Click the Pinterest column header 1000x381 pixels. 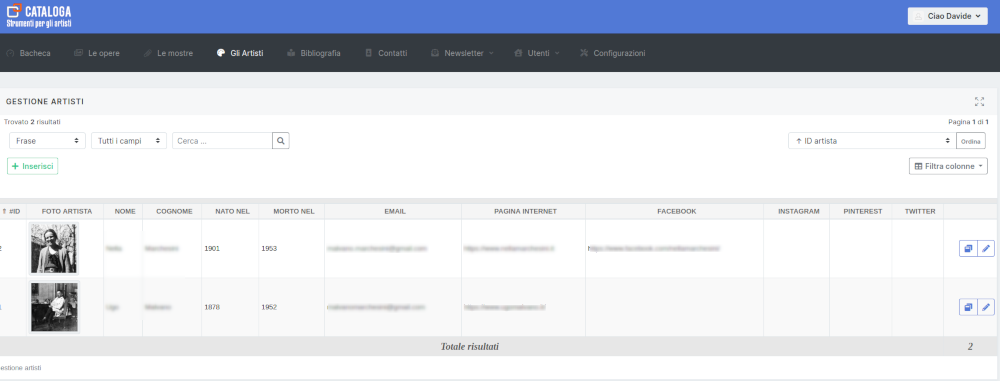(x=862, y=211)
